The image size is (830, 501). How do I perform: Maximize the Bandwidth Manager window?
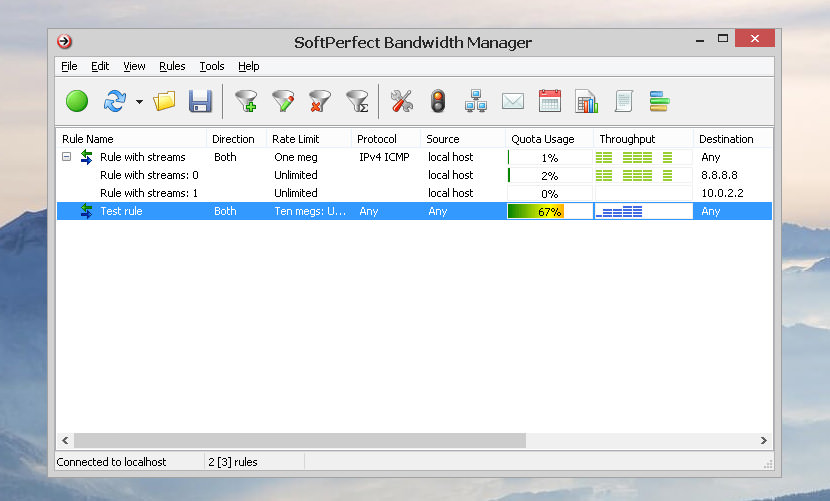pos(723,38)
